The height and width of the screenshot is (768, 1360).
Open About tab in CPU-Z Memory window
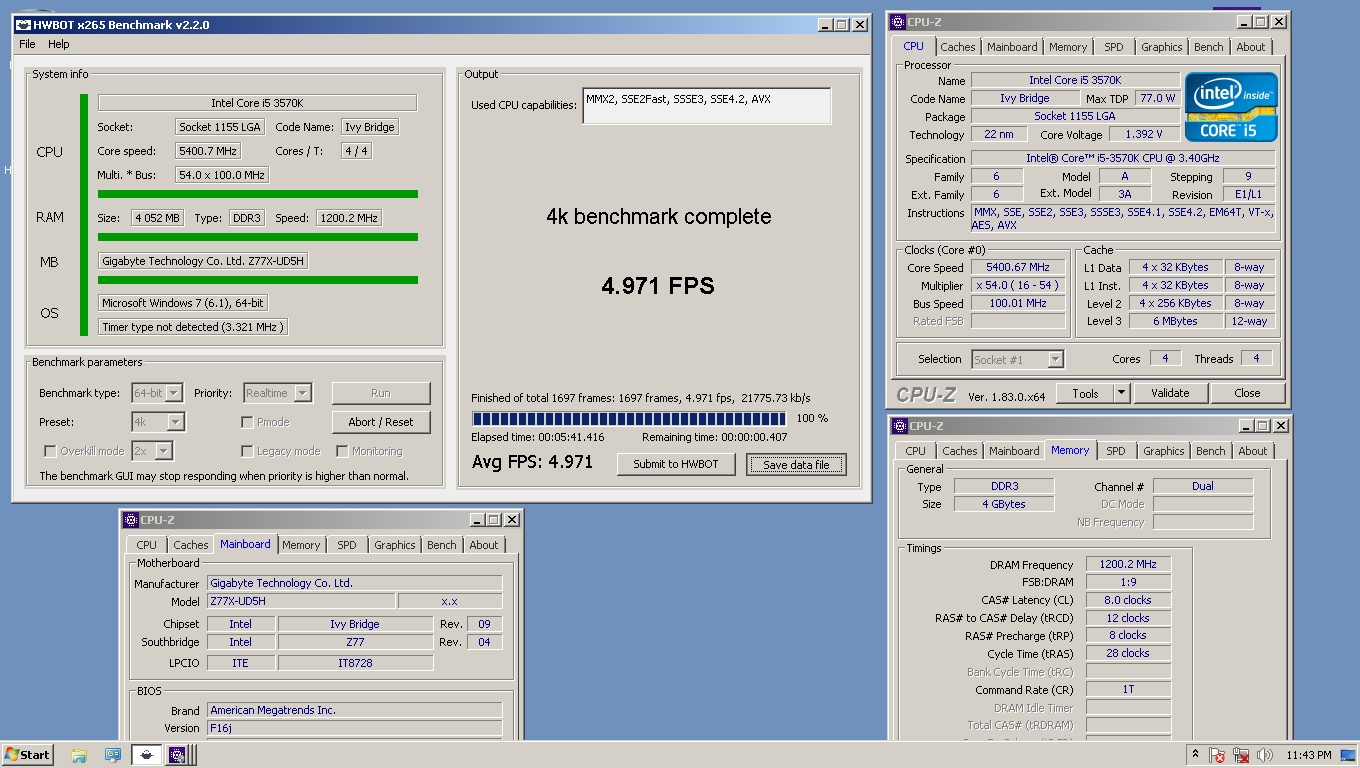pos(1253,452)
